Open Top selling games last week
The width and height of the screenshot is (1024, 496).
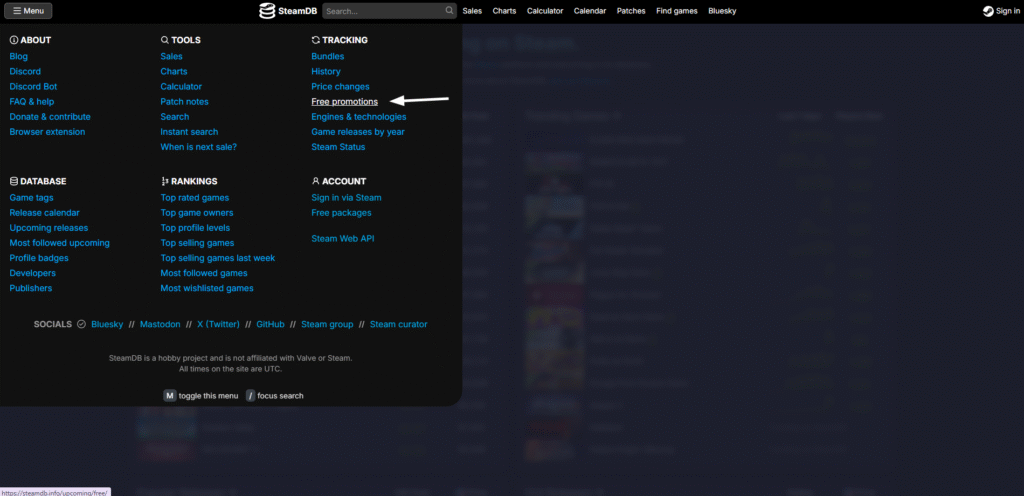coord(217,258)
